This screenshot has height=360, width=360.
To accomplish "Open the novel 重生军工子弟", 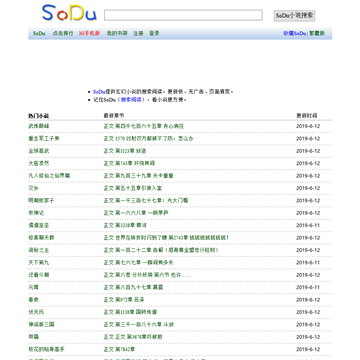I will (44, 138).
